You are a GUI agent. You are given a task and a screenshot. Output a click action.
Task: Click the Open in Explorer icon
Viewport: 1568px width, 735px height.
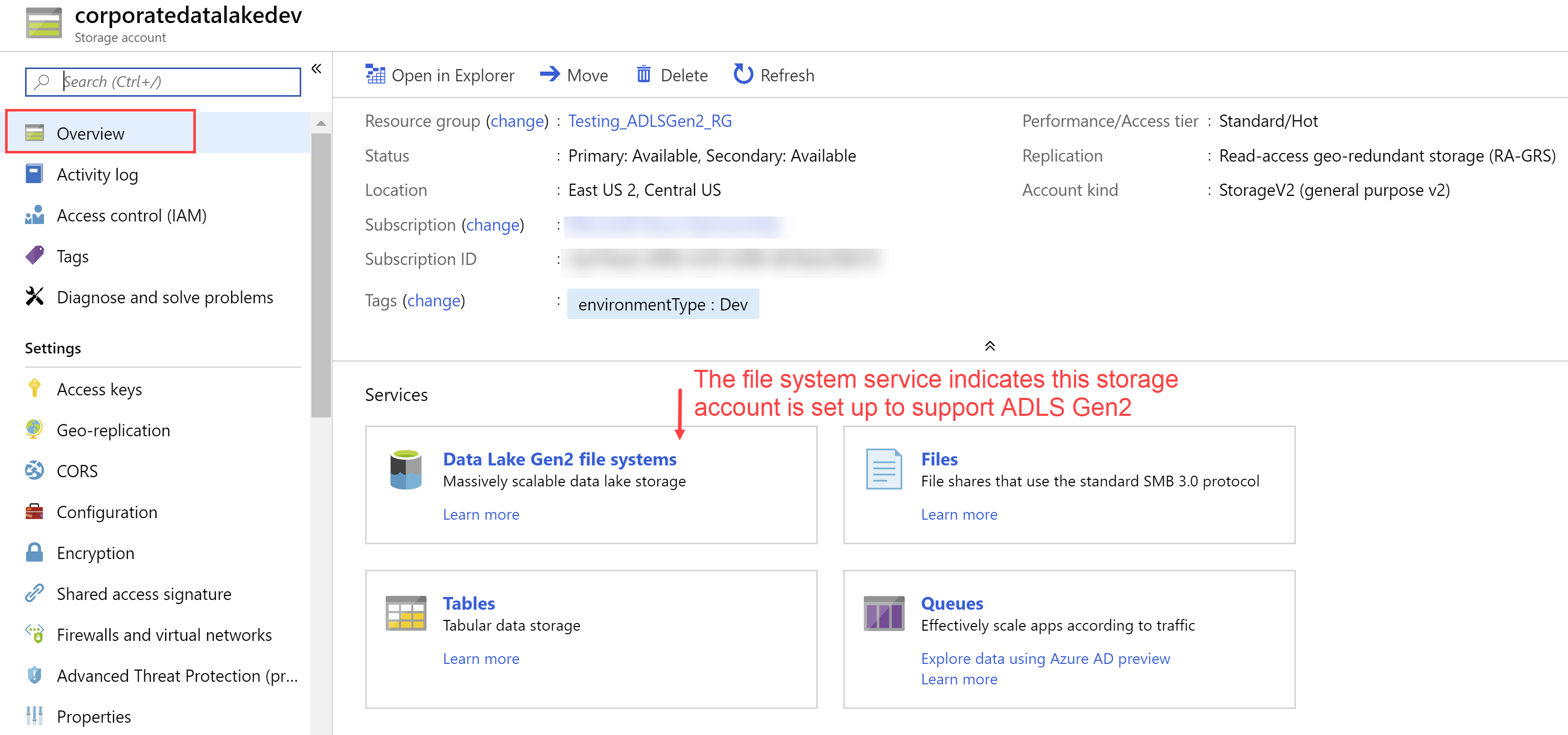coord(375,74)
